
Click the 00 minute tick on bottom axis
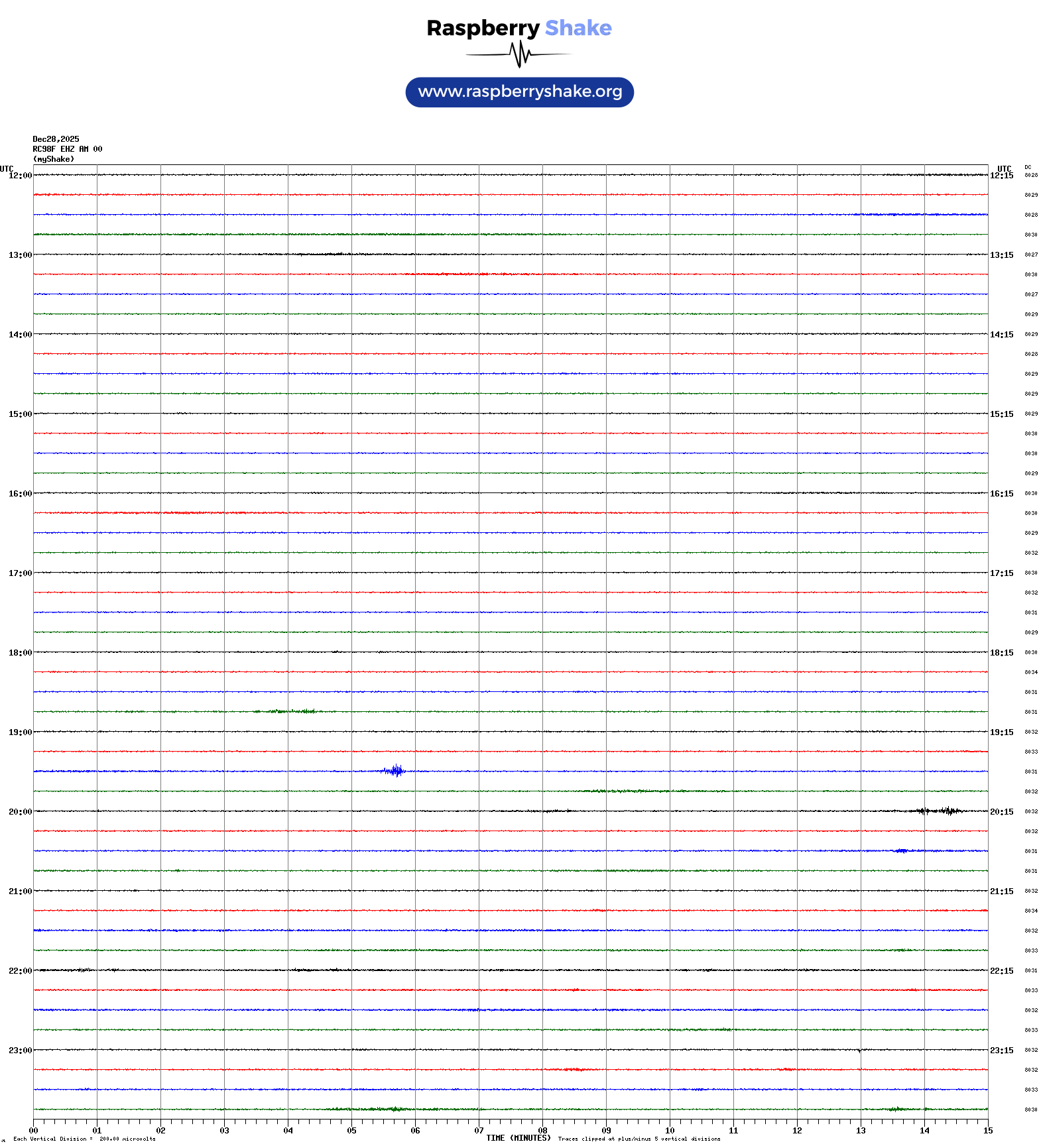[x=33, y=1131]
